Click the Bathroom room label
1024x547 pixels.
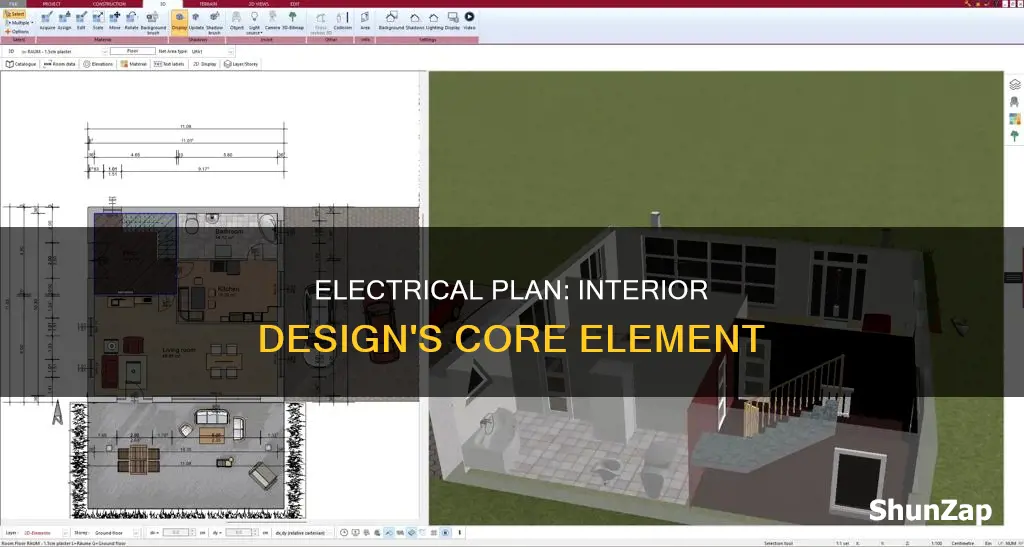[229, 232]
